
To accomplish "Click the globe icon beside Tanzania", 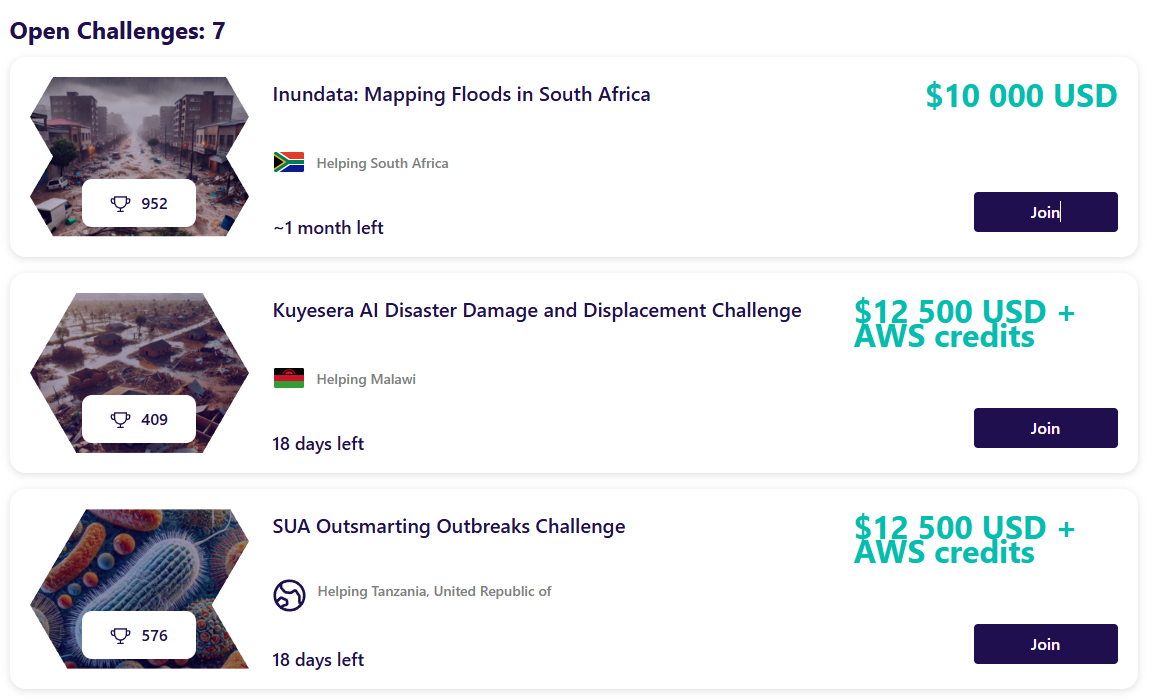I will pyautogui.click(x=289, y=594).
